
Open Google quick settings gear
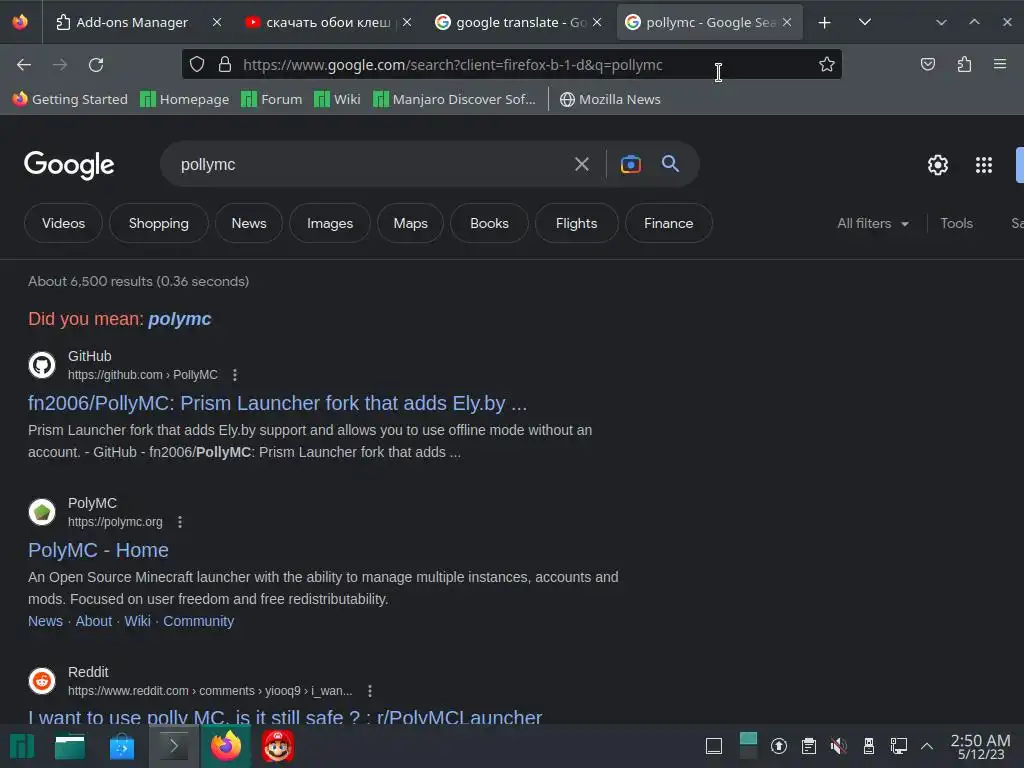[938, 165]
